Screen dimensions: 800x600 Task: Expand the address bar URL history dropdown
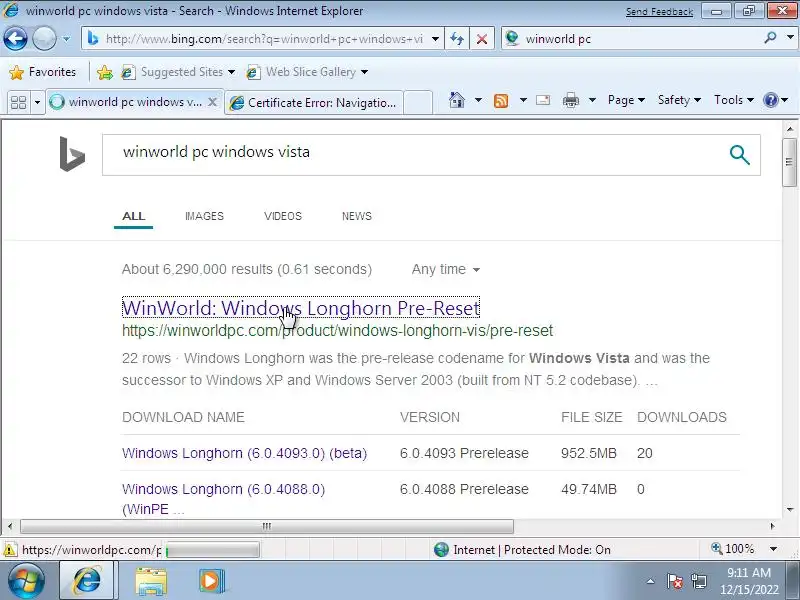tap(435, 39)
